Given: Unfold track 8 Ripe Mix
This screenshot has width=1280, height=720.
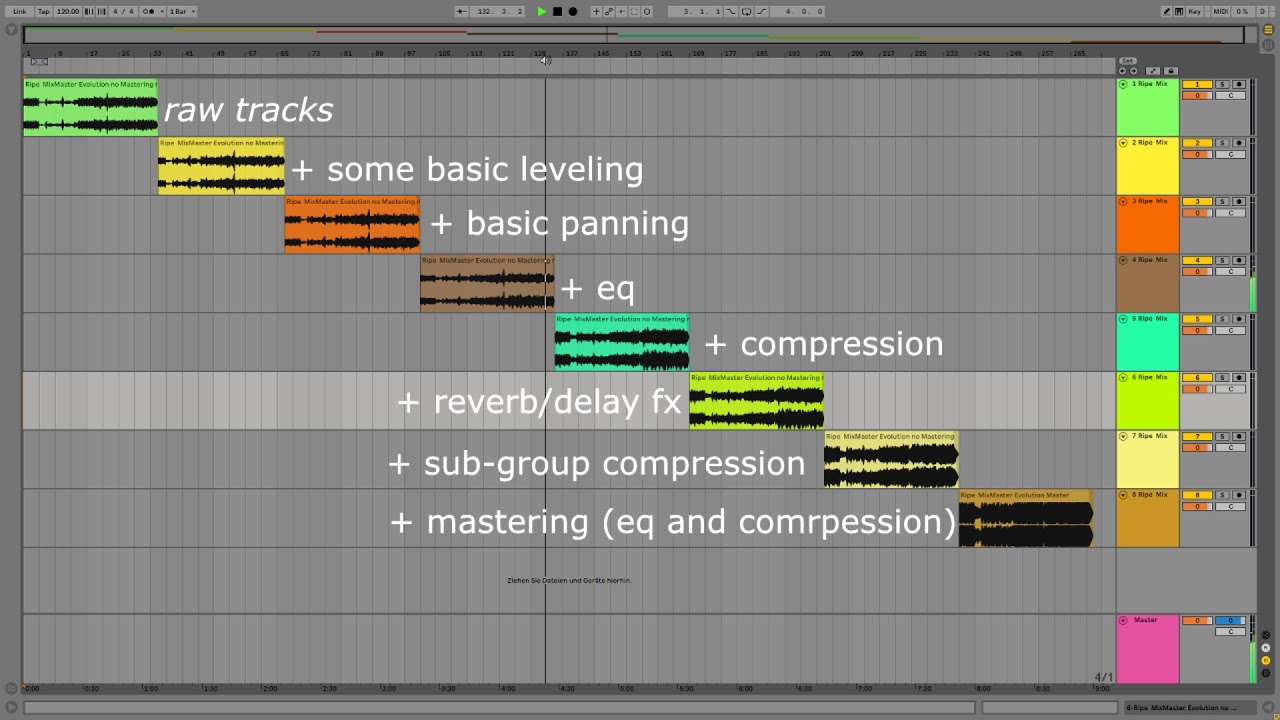Looking at the screenshot, I should click(1123, 495).
